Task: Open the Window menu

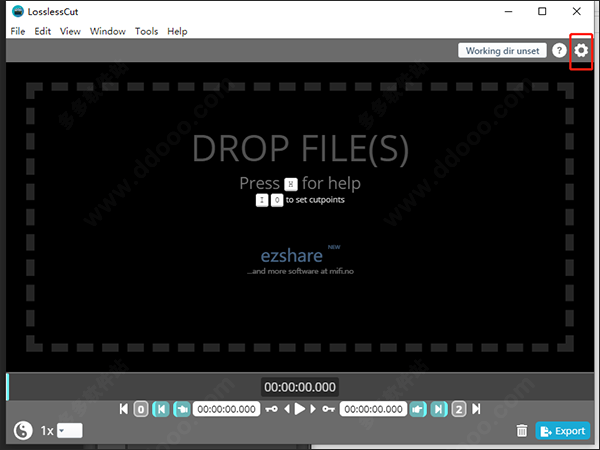Action: (108, 31)
